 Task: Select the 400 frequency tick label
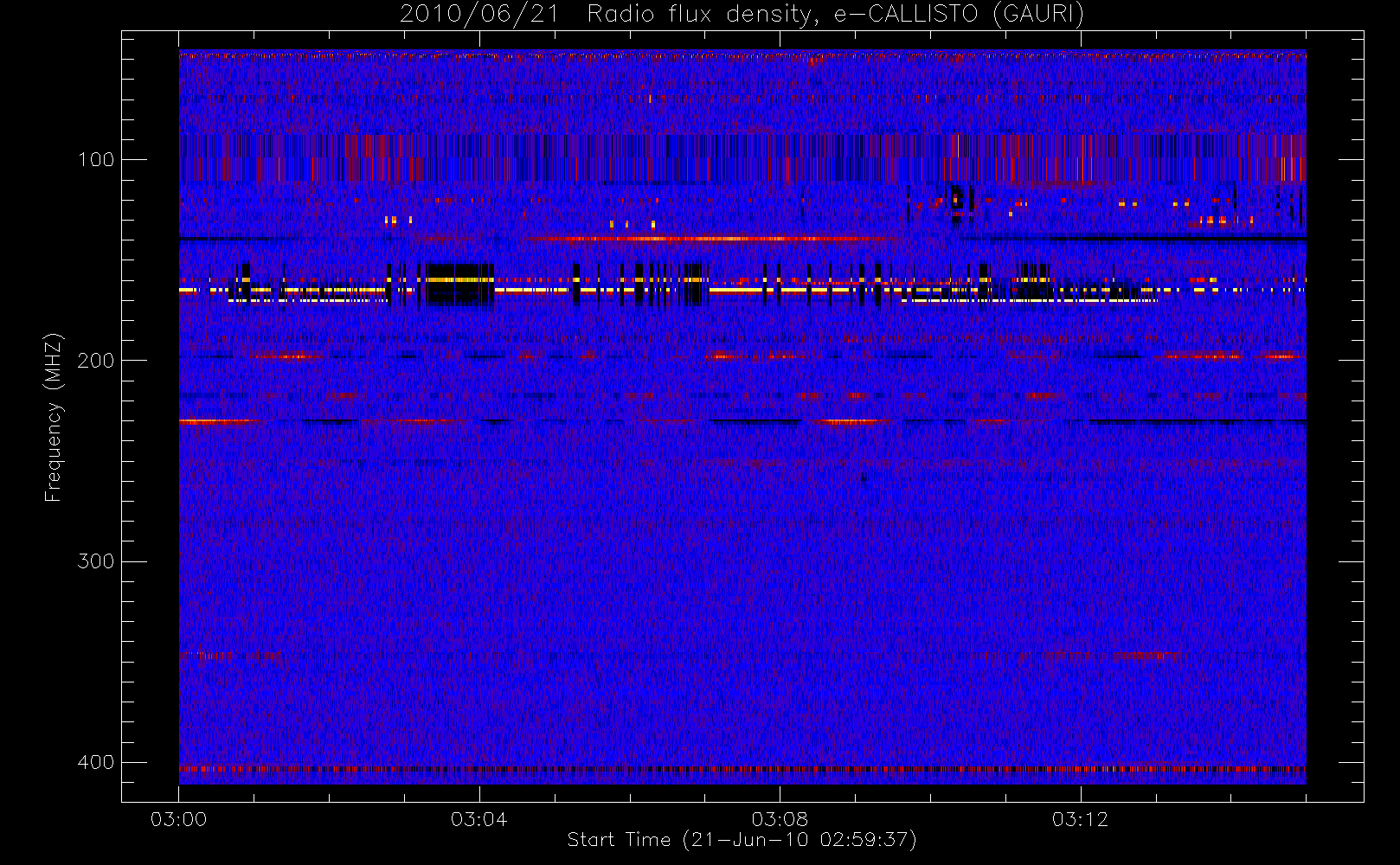96,762
